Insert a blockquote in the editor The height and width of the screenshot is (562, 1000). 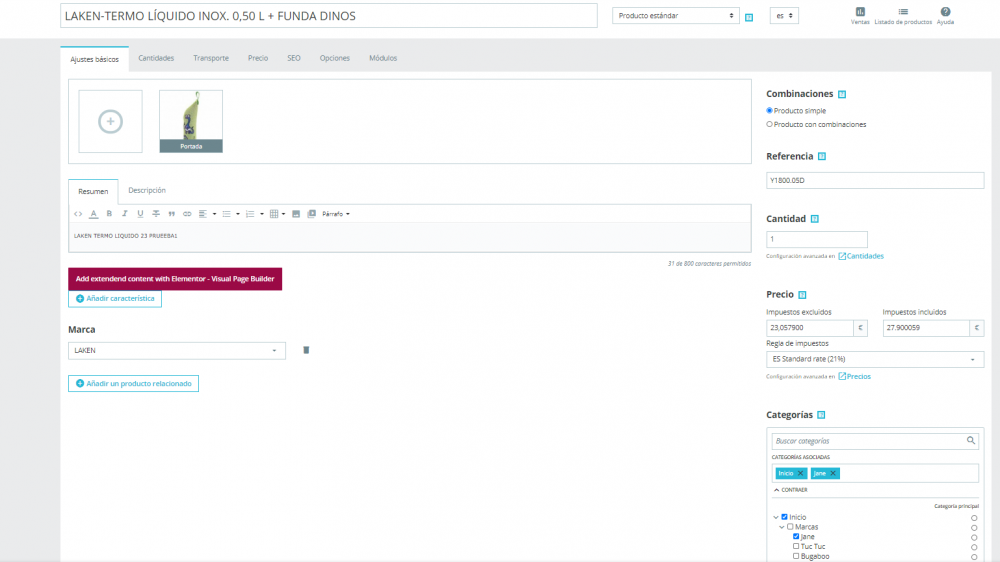(x=172, y=214)
